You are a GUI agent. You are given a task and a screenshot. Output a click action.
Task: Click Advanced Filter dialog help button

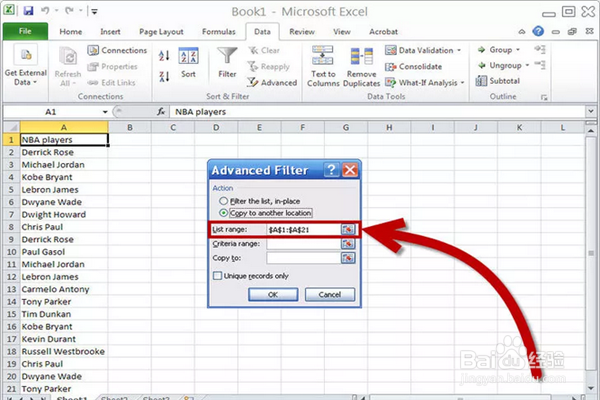[x=331, y=170]
